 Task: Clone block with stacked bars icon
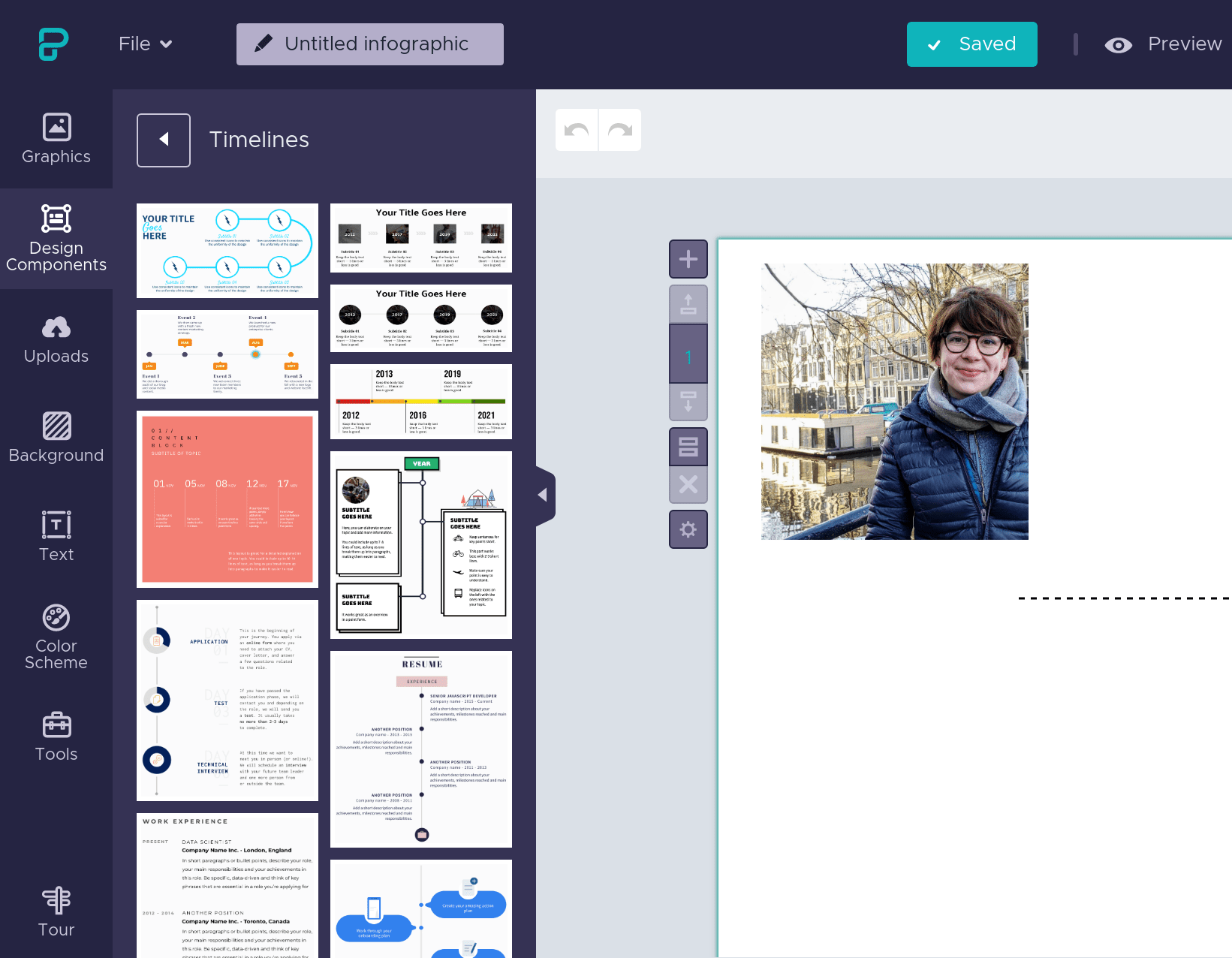688,447
